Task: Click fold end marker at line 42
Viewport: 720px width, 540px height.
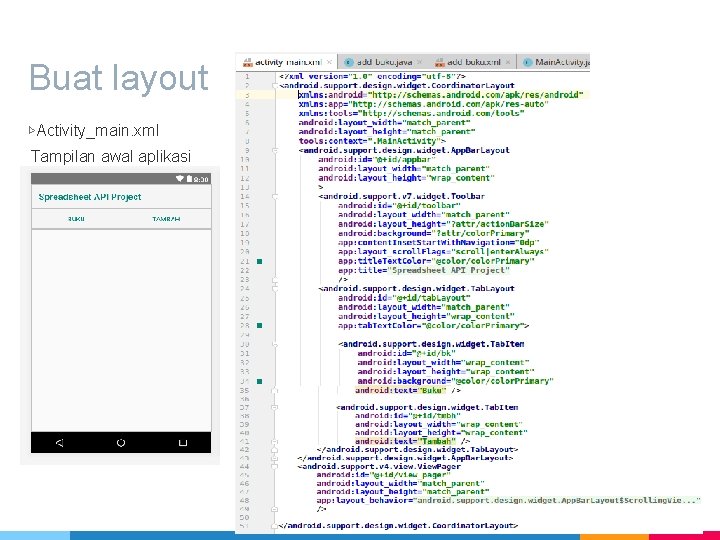Action: pyautogui.click(x=275, y=450)
